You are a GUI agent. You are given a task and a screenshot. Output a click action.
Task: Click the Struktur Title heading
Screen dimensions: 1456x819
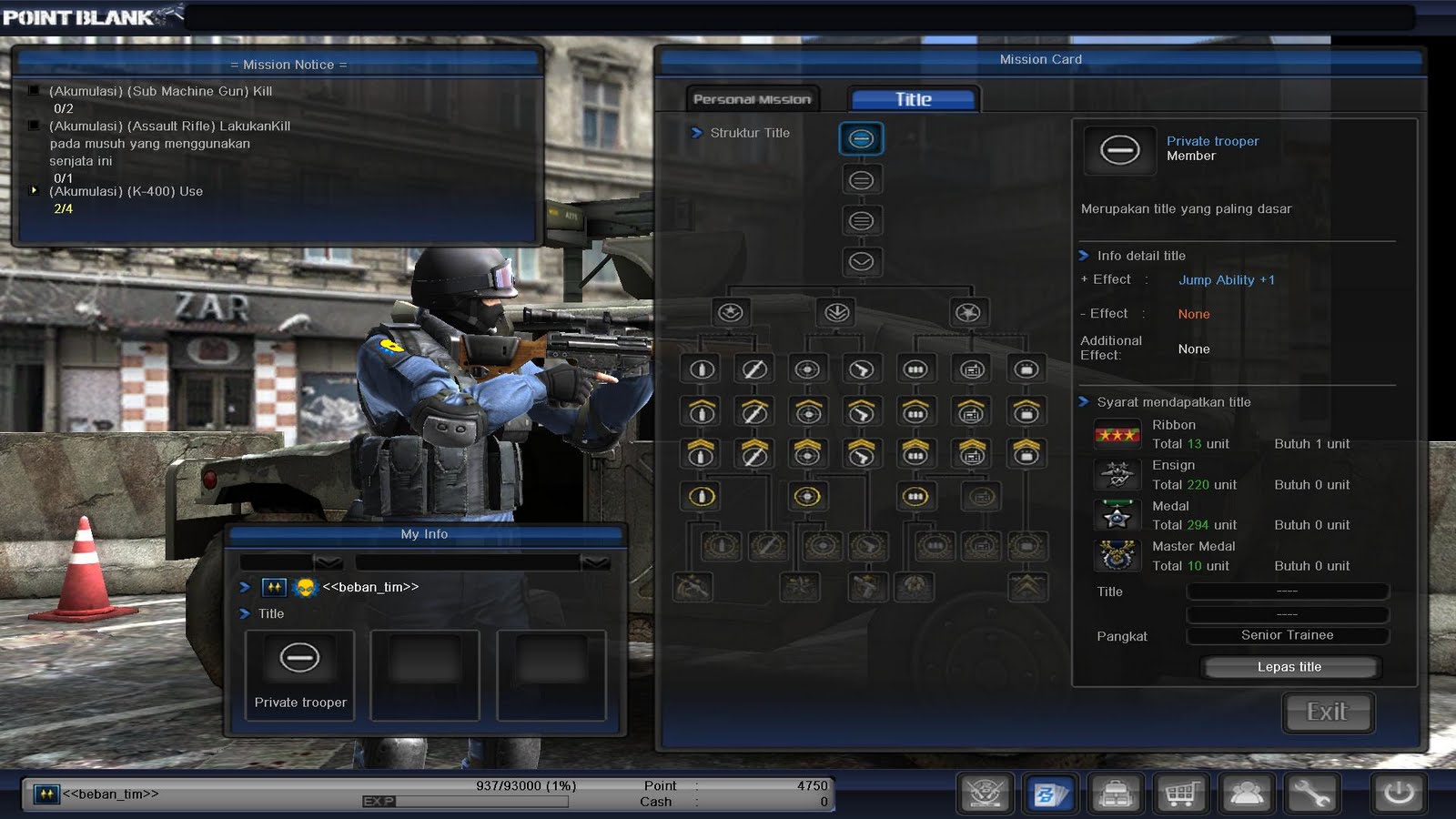click(x=750, y=133)
